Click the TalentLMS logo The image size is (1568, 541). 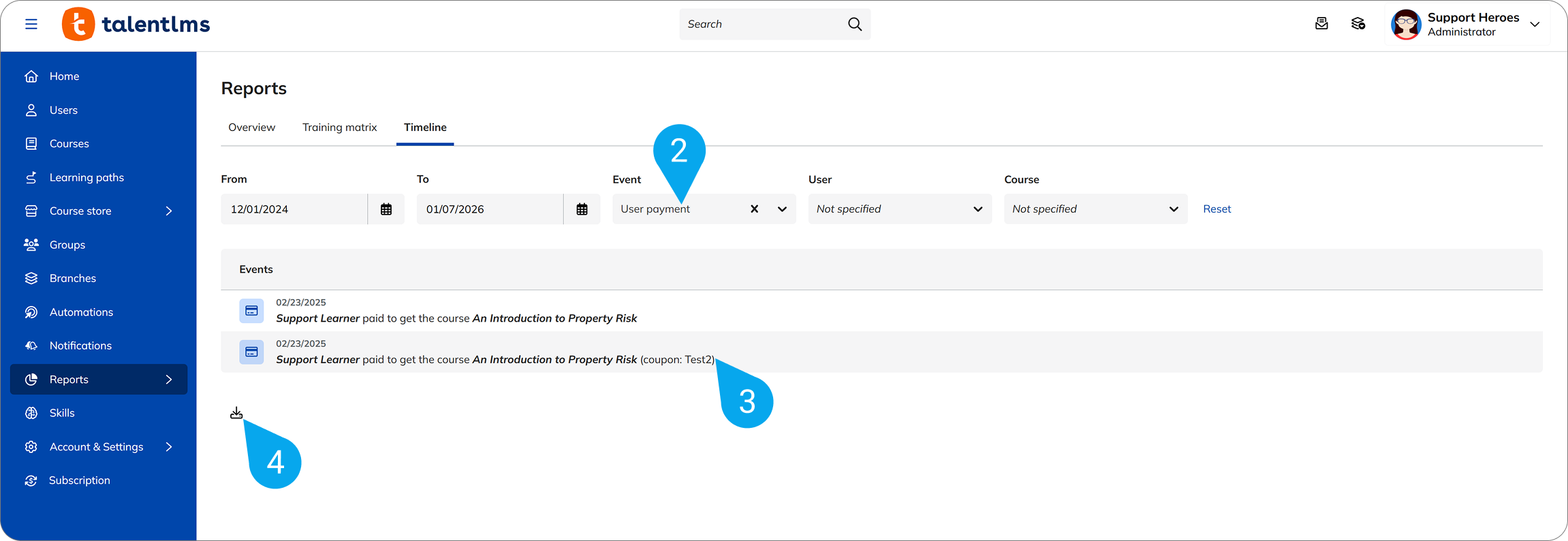point(136,25)
